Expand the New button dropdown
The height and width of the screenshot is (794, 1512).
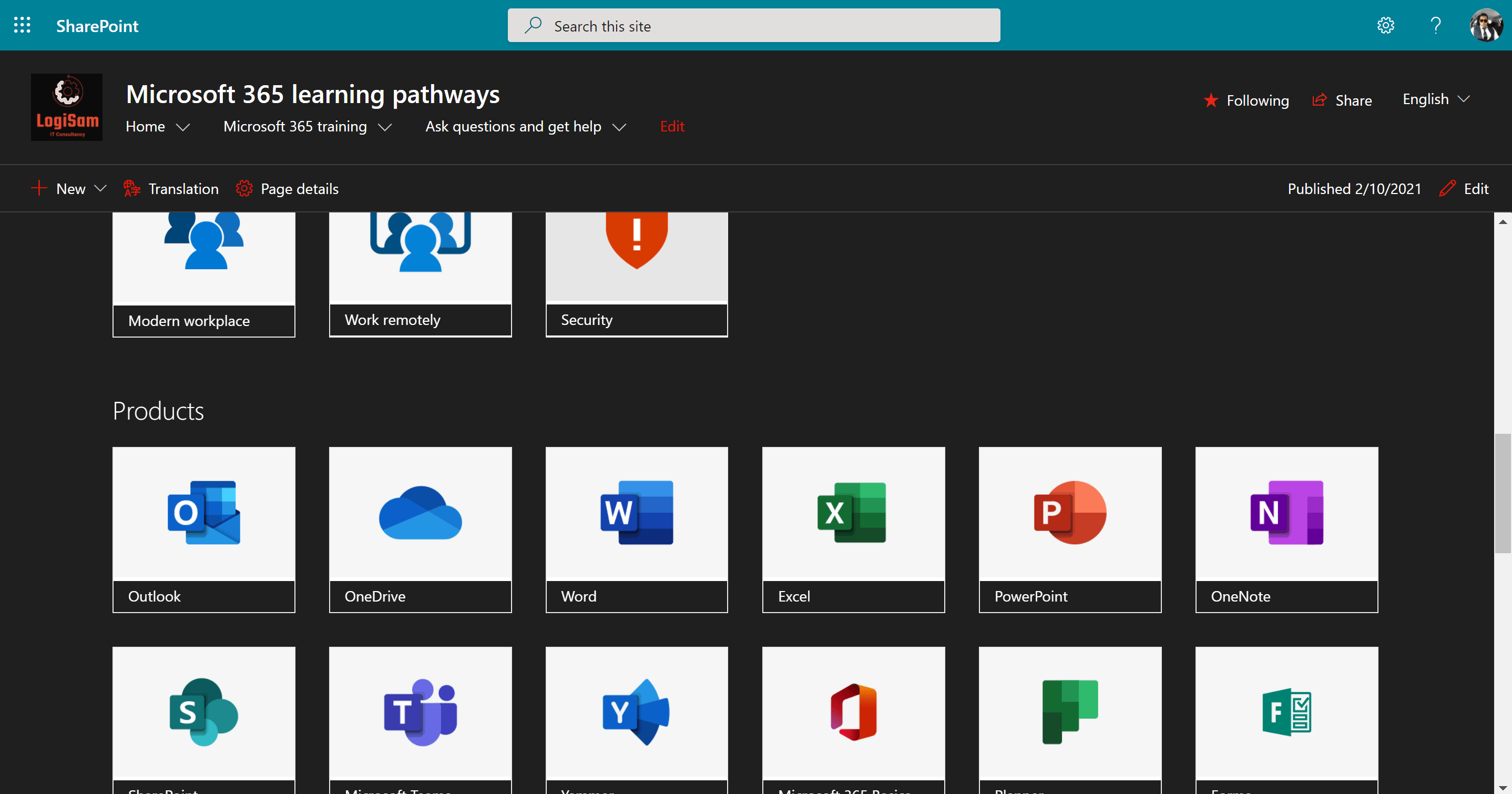coord(100,189)
